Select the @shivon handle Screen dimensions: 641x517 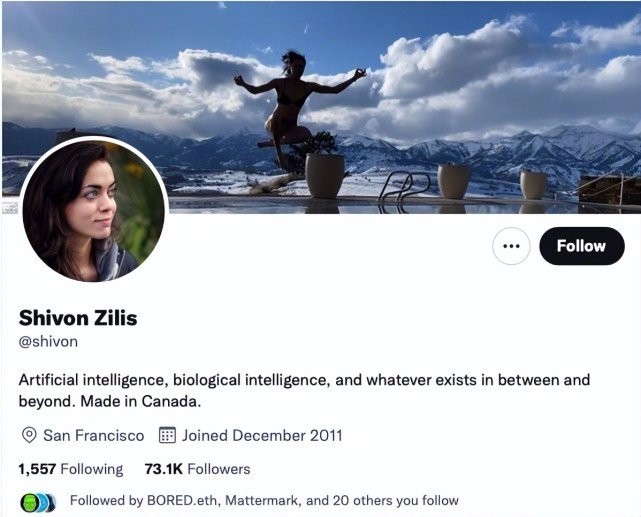pos(48,341)
